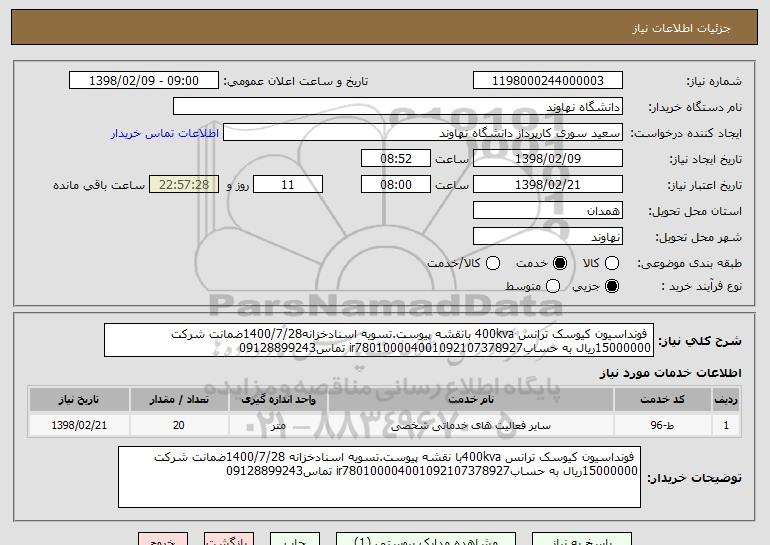Select the خدمت radio button

click(x=560, y=263)
